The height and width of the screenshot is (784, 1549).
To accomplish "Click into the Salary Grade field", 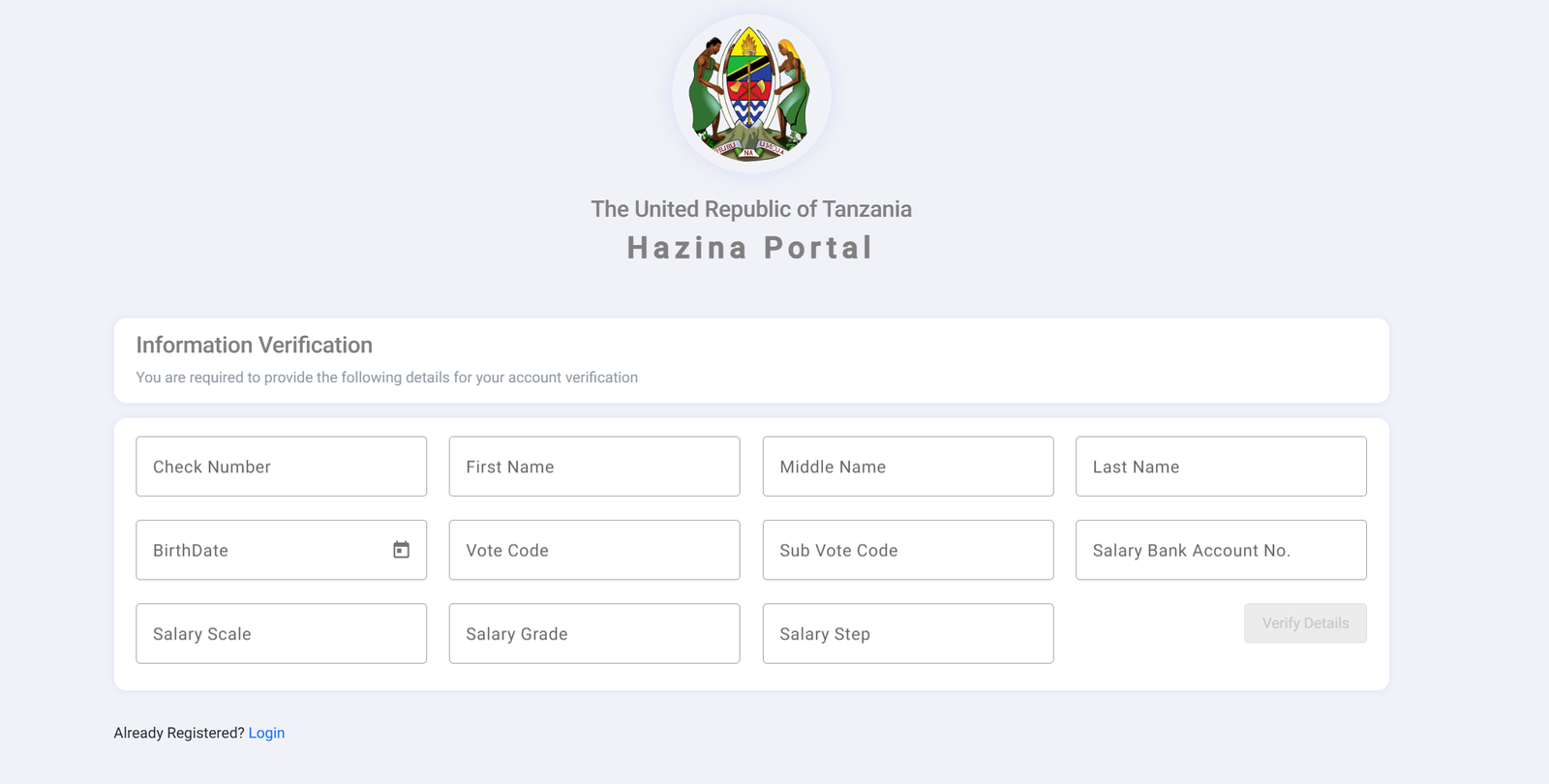I will (x=594, y=634).
